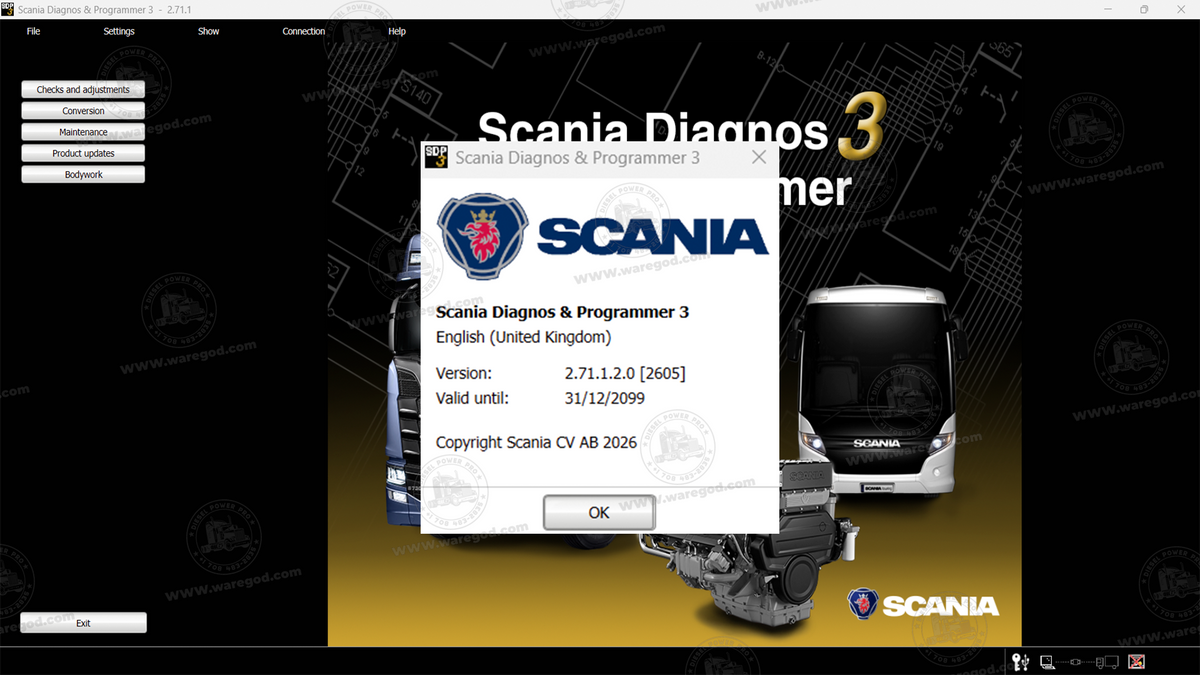
Task: Open the Show menu
Action: (208, 31)
